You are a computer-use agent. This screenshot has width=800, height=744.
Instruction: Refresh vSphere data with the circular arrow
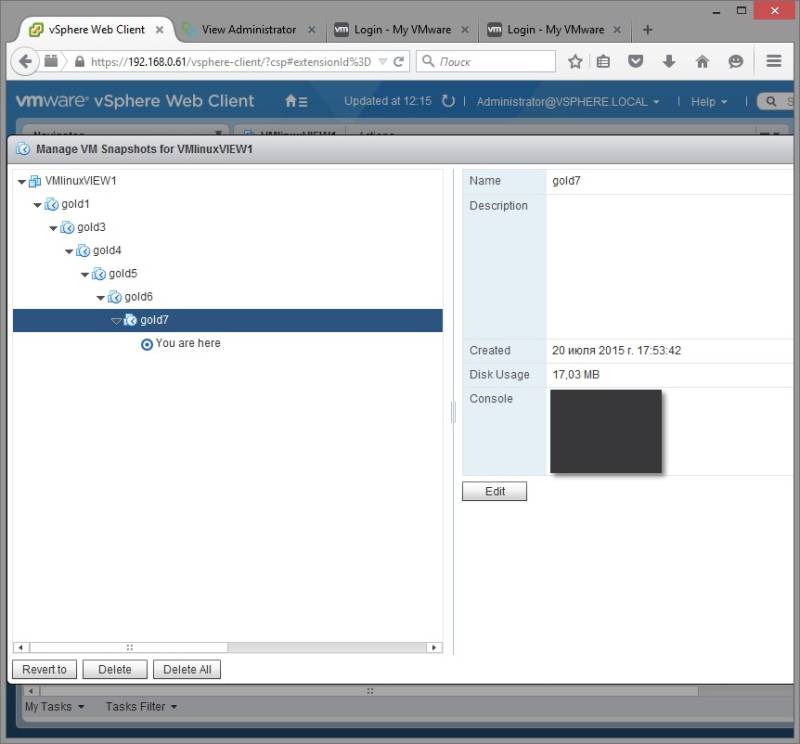448,101
